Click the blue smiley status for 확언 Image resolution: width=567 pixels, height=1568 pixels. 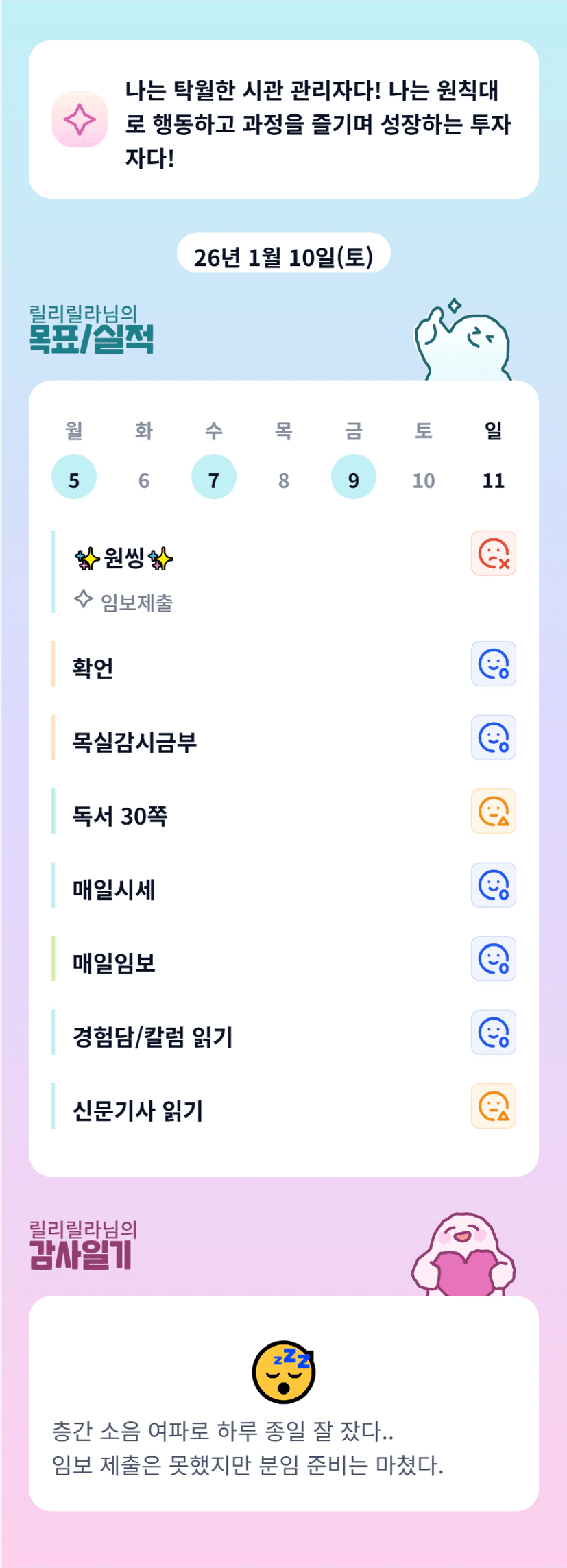point(493,664)
